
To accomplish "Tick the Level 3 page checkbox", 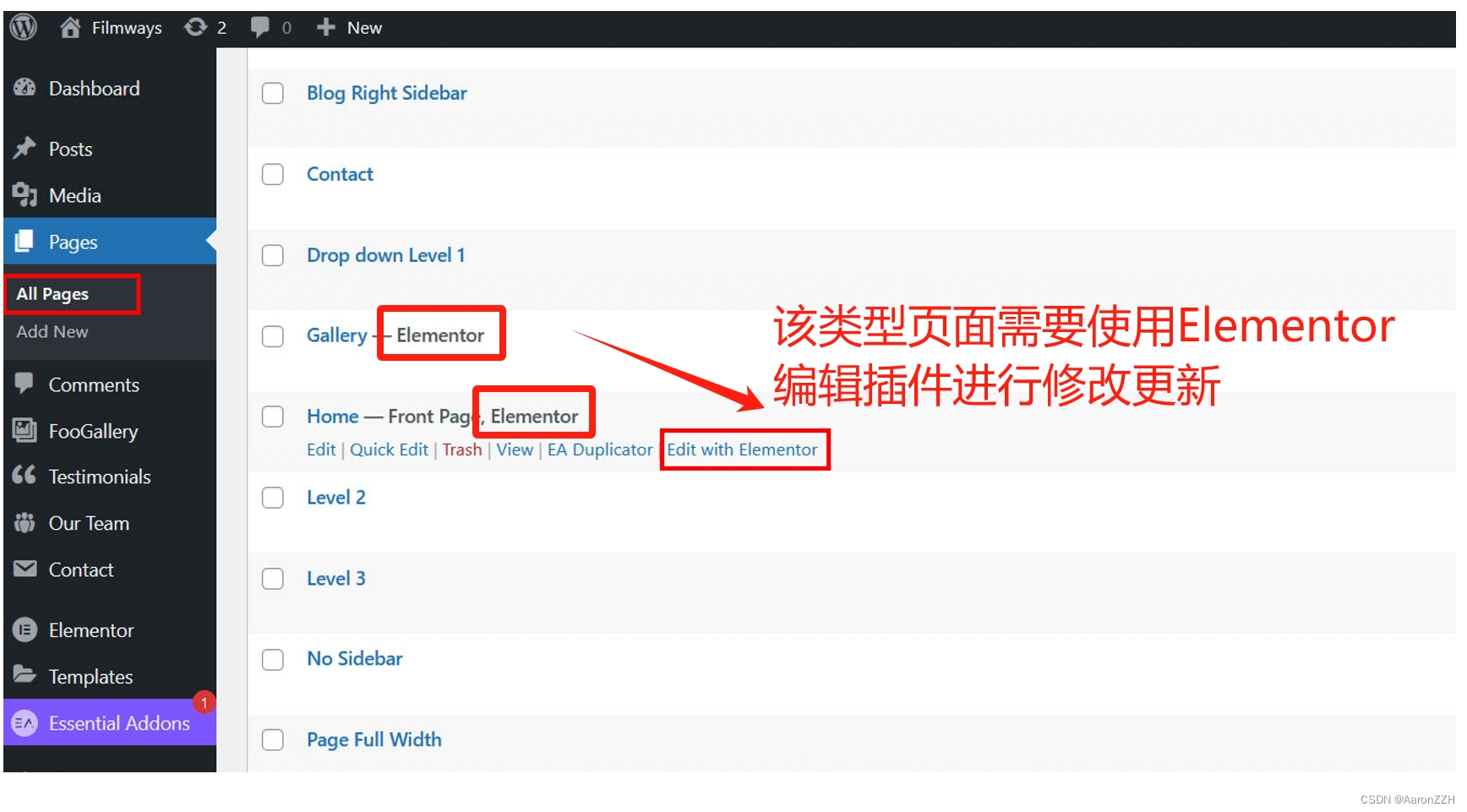I will pyautogui.click(x=272, y=579).
